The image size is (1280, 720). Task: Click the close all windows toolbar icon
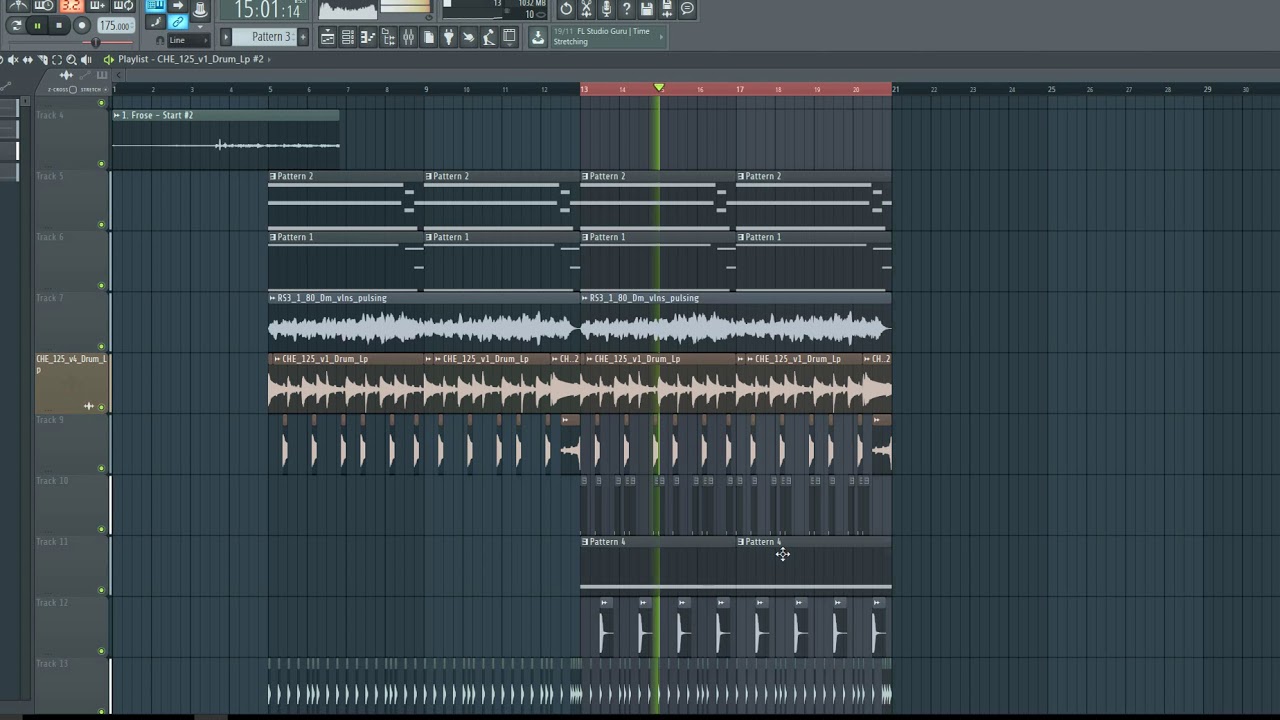pos(509,37)
